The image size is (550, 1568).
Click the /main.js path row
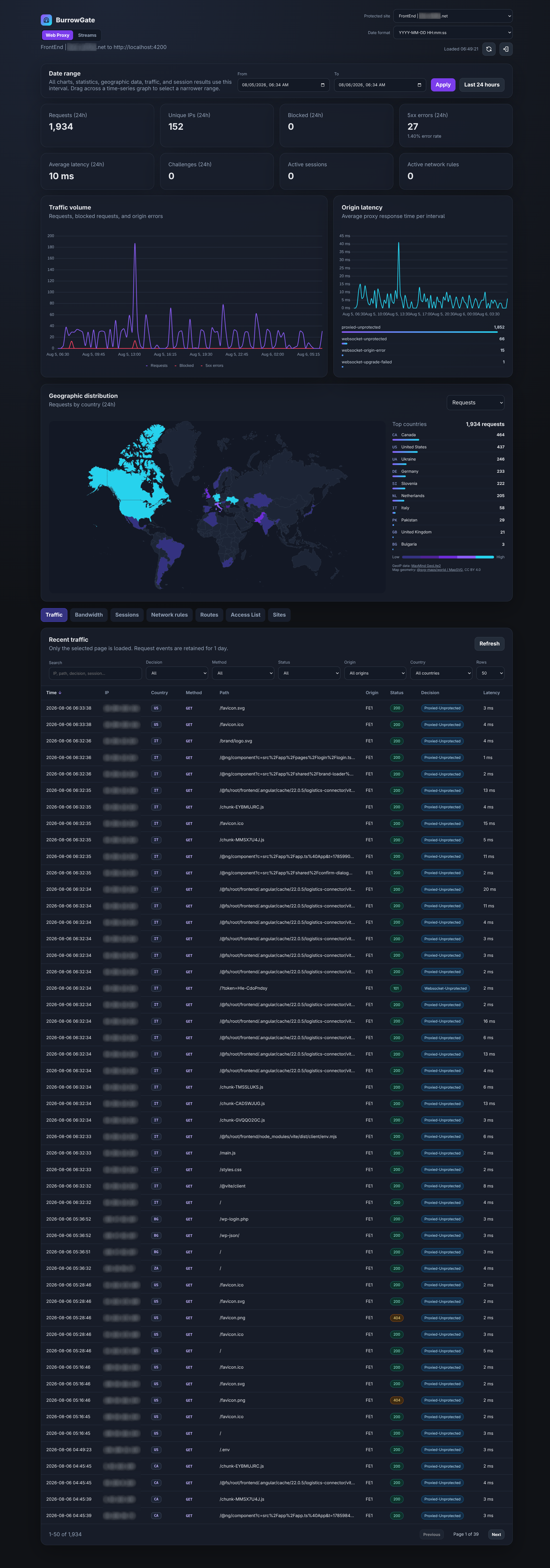(x=276, y=1153)
